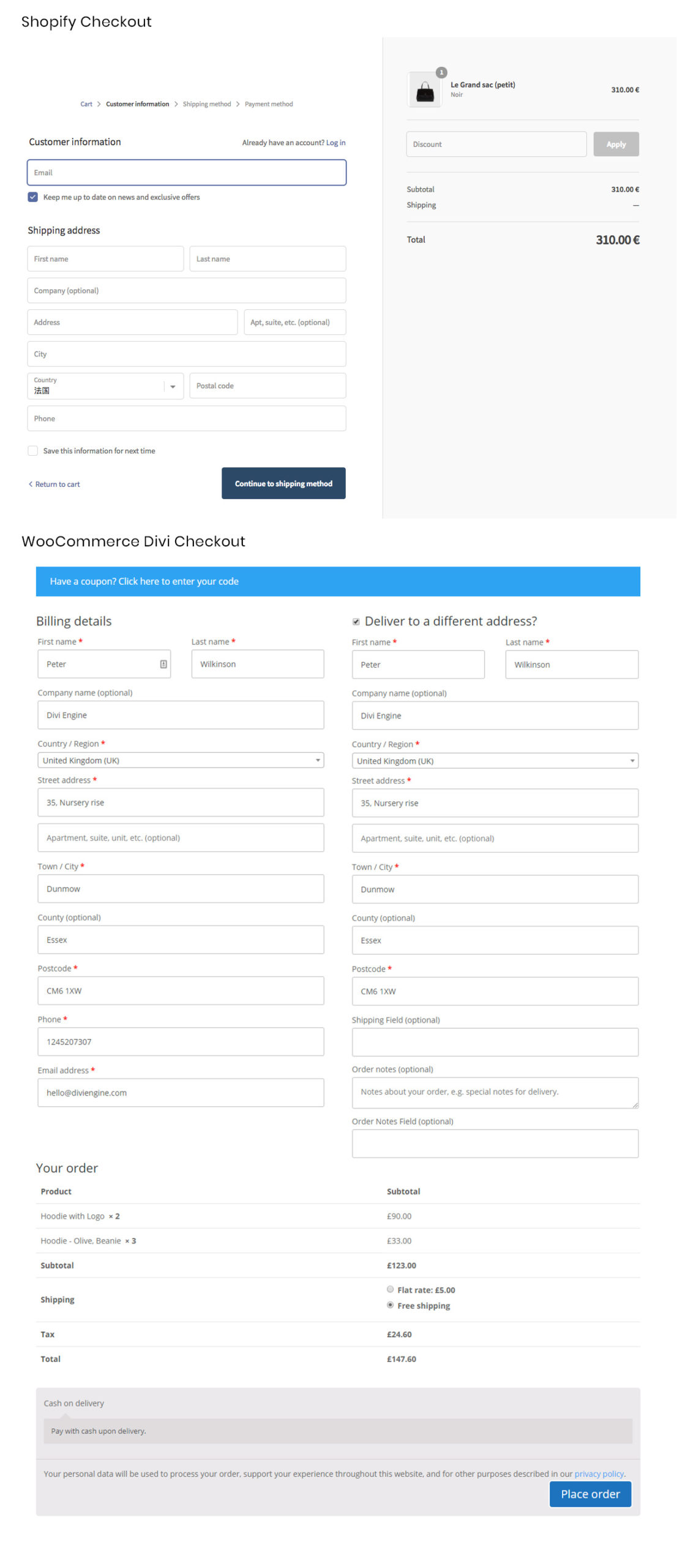Screen dimensions: 677x1568
Task: Check Save this information for next time
Action: (x=33, y=450)
